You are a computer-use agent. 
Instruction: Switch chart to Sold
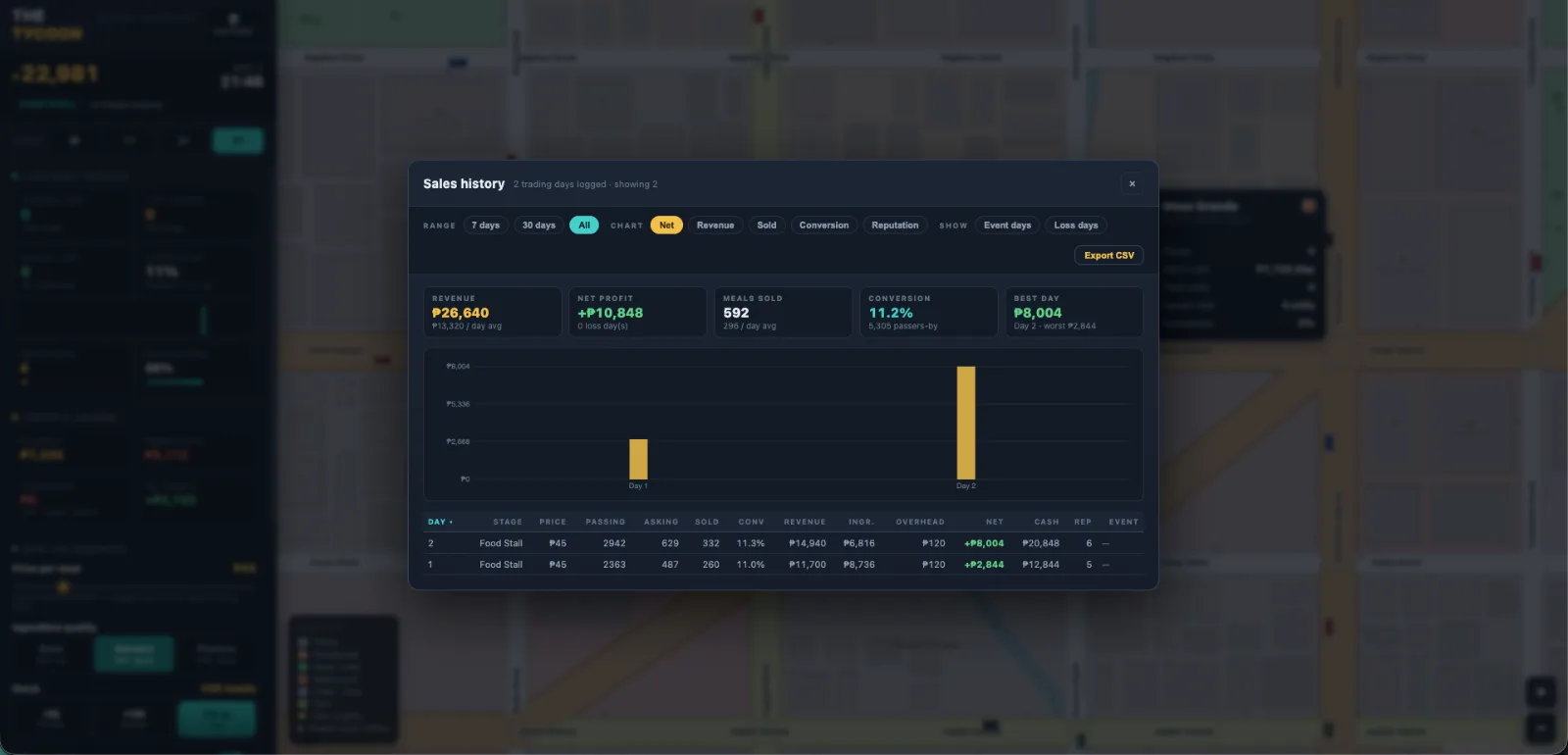pos(766,226)
